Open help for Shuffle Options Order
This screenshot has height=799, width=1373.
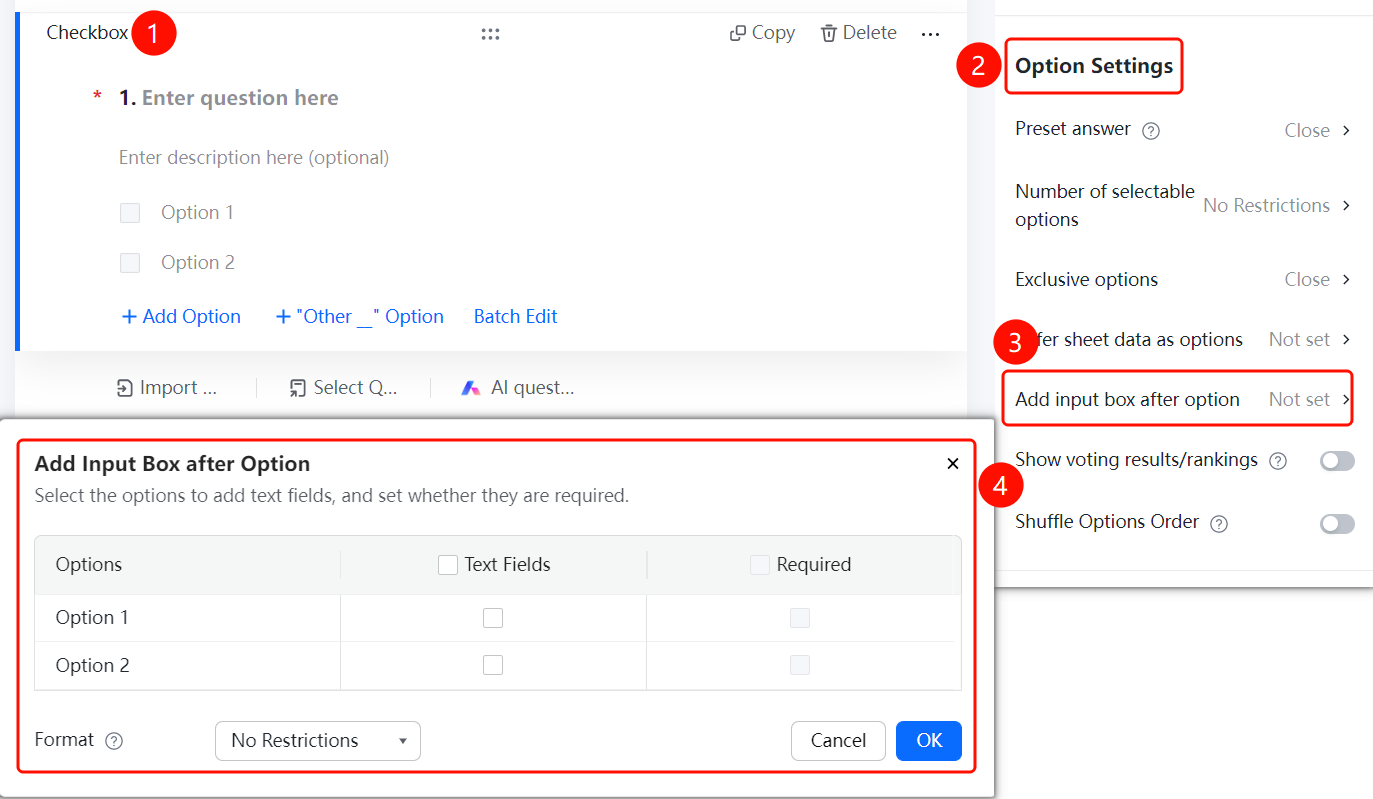coord(1218,523)
